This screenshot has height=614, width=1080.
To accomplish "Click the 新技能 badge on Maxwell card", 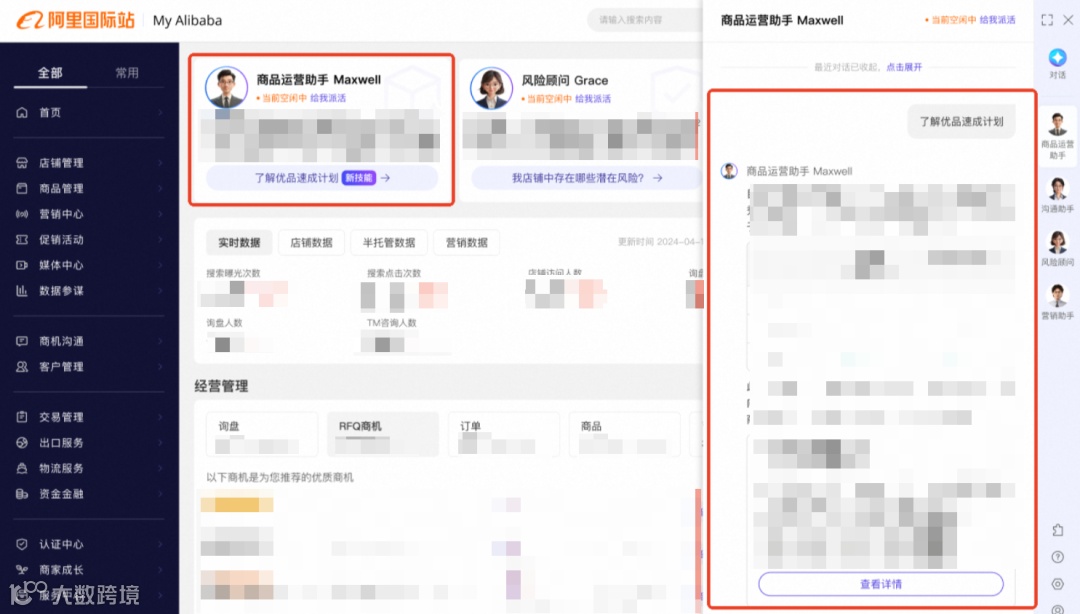I will point(359,178).
